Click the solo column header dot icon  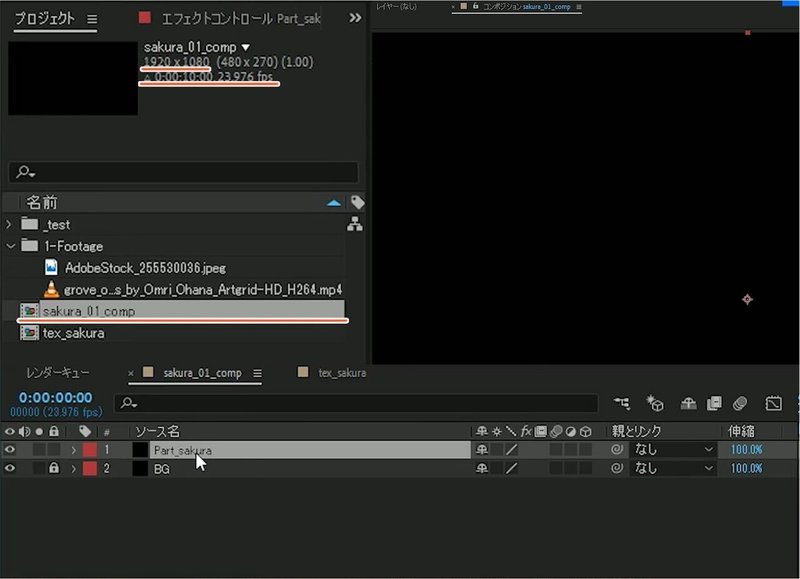[x=39, y=432]
